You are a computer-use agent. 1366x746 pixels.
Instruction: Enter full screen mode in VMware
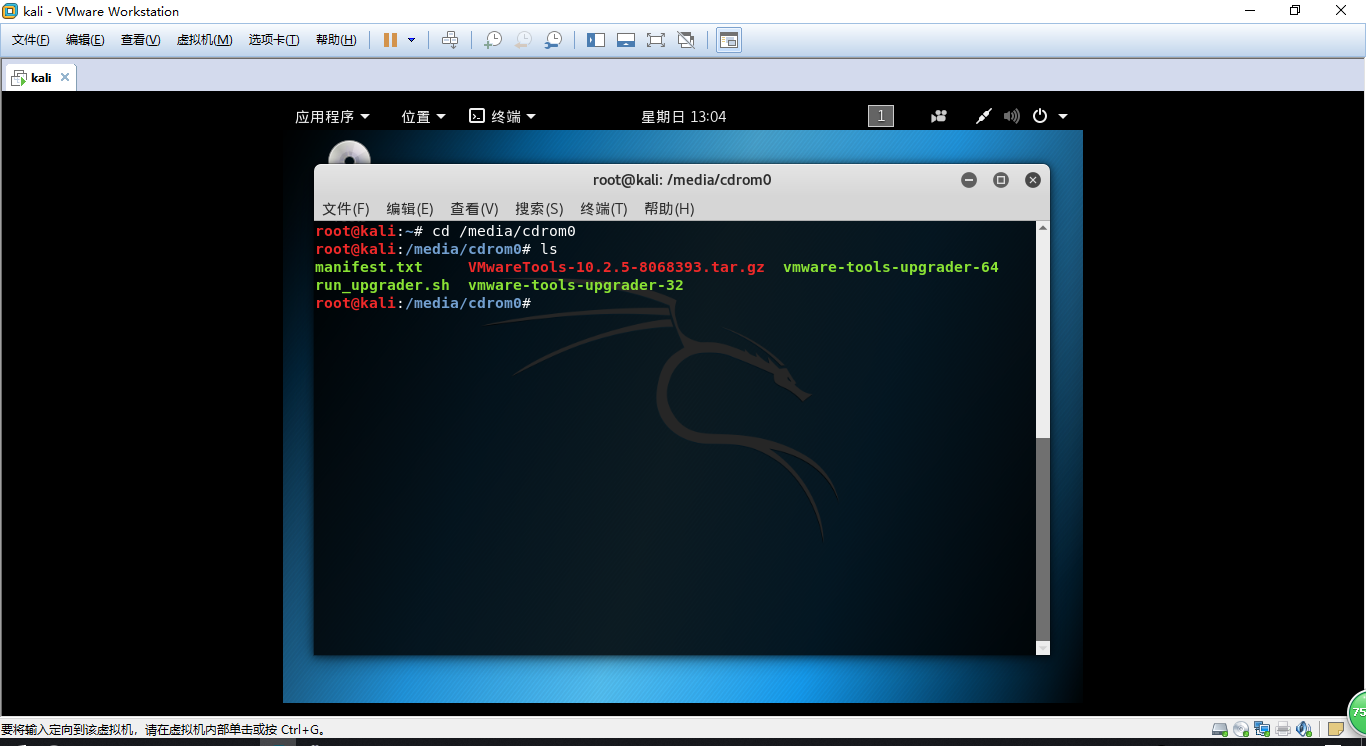(656, 40)
